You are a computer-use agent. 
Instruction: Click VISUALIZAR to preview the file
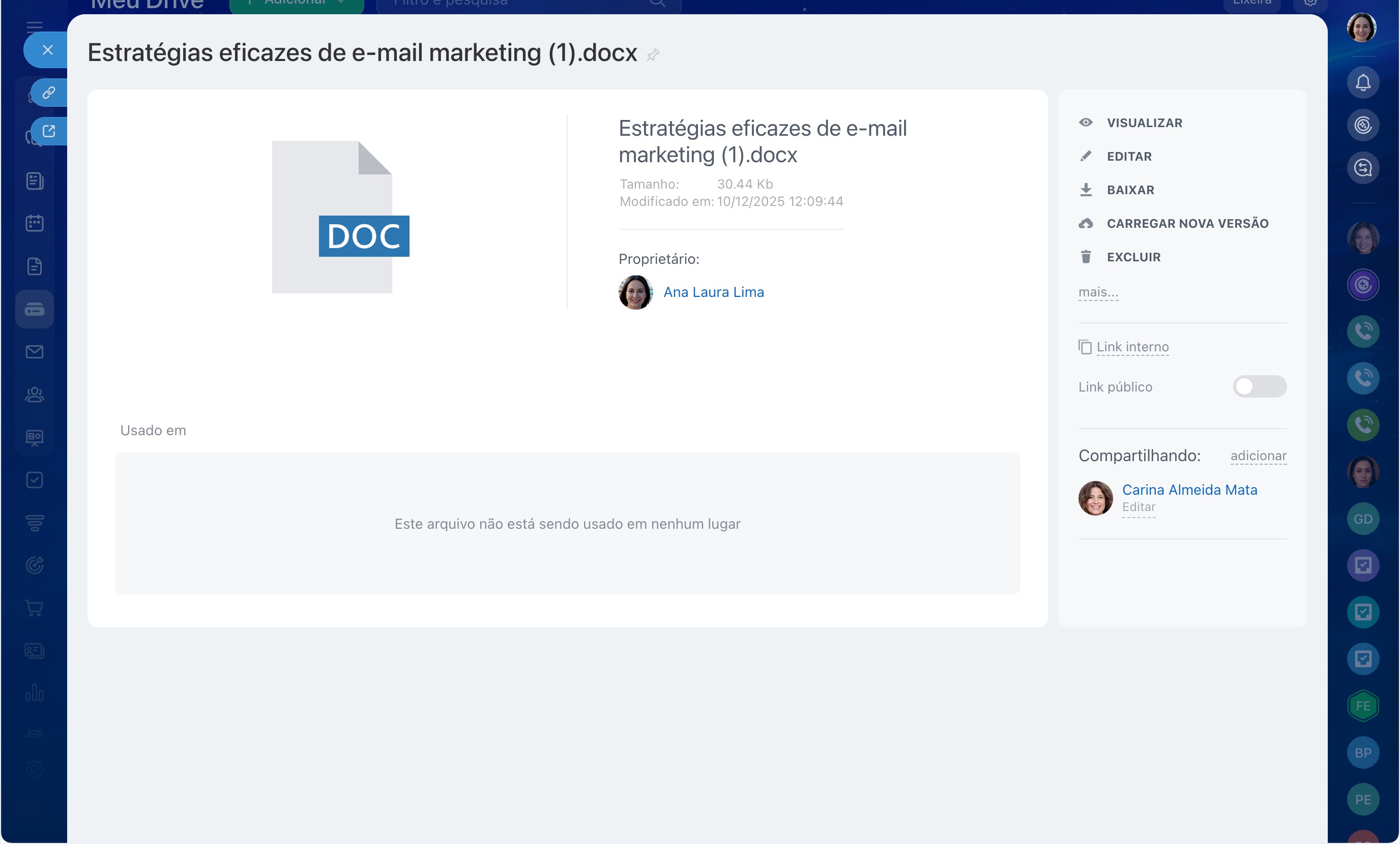pos(1144,123)
